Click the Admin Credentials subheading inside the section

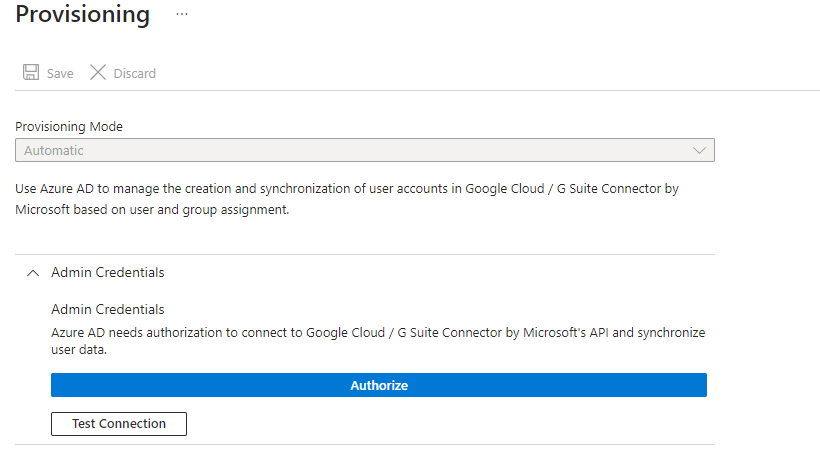(107, 309)
